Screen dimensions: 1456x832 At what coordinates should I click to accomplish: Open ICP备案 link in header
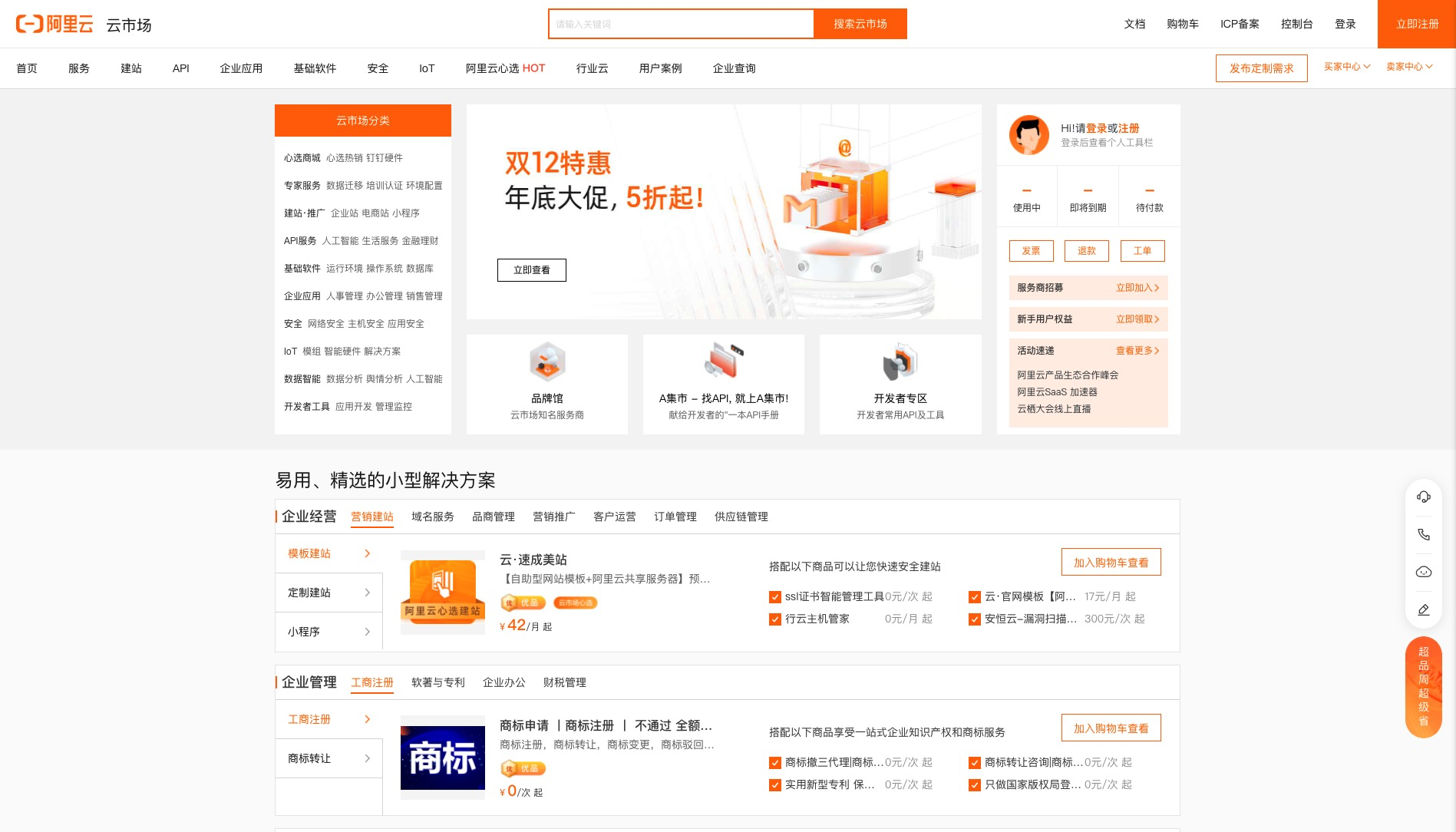tap(1240, 24)
